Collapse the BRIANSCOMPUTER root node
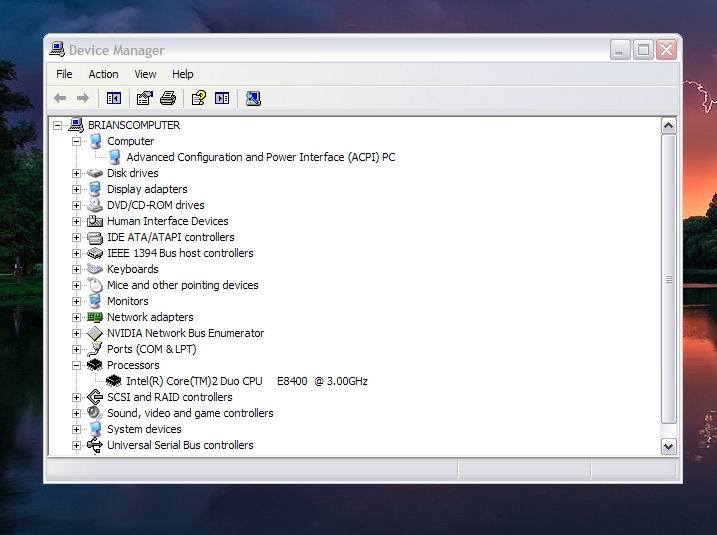The width and height of the screenshot is (717, 535). pos(57,125)
